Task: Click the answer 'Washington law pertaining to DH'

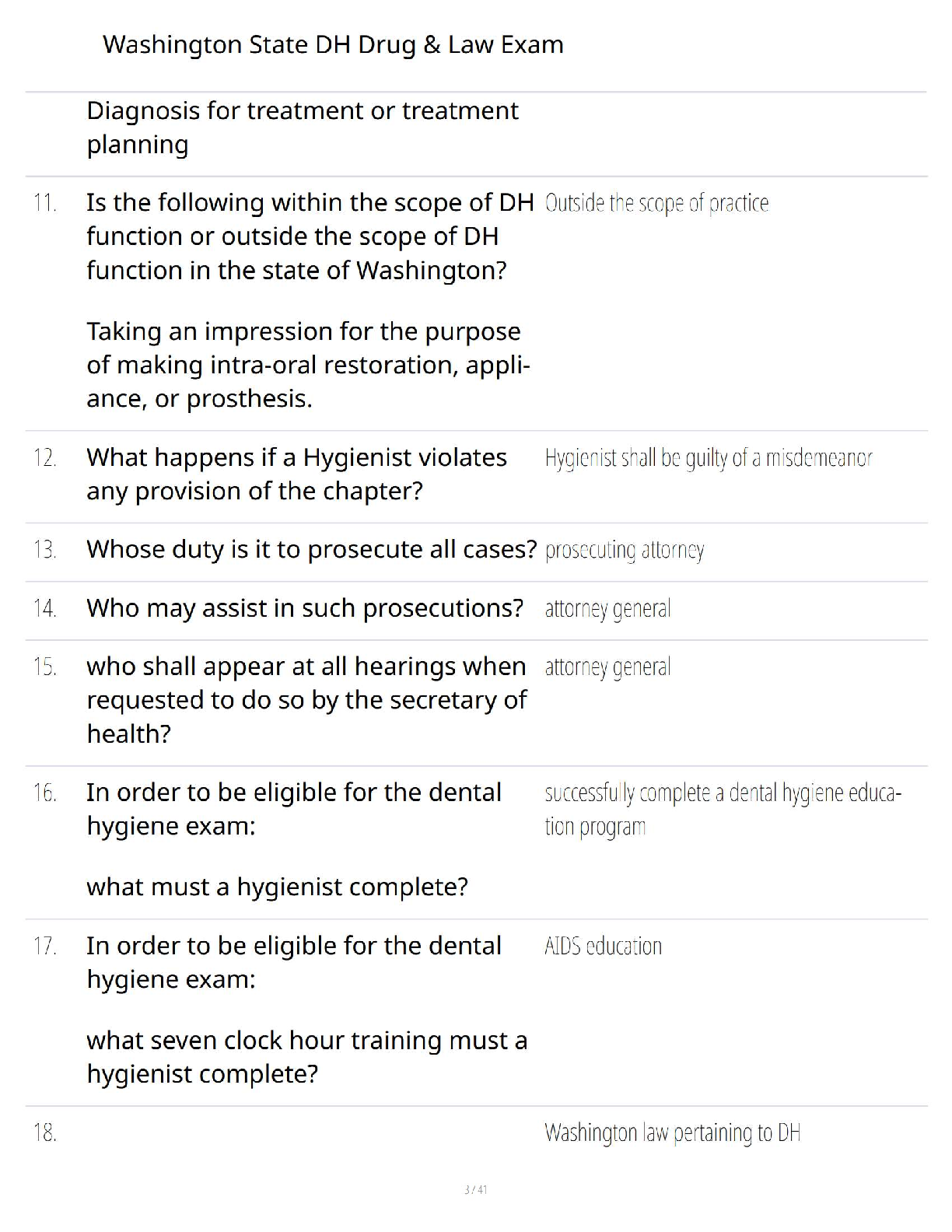Action: tap(672, 1133)
